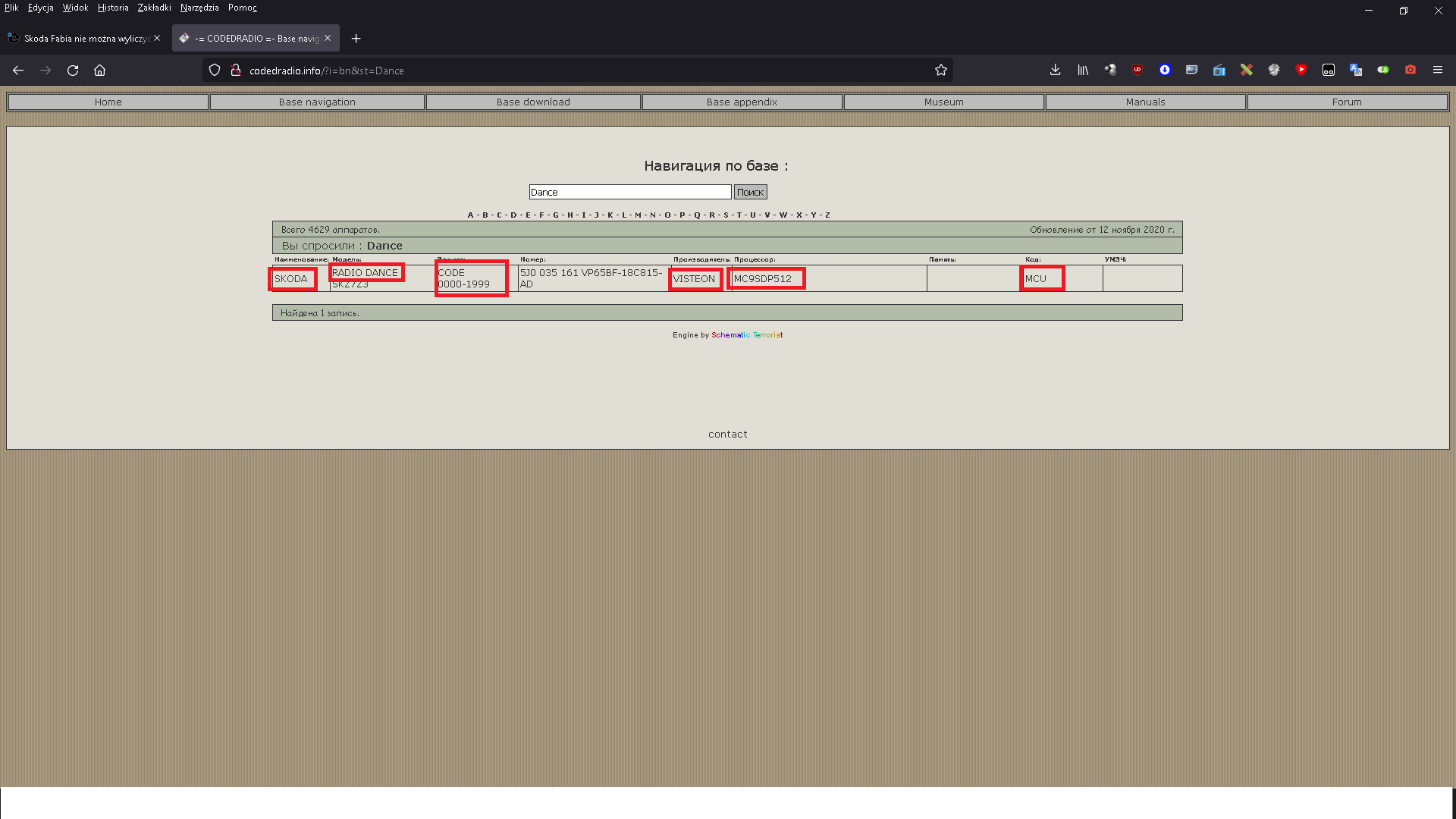Viewport: 1456px width, 819px height.
Task: Open the Base navigation page
Action: click(317, 102)
